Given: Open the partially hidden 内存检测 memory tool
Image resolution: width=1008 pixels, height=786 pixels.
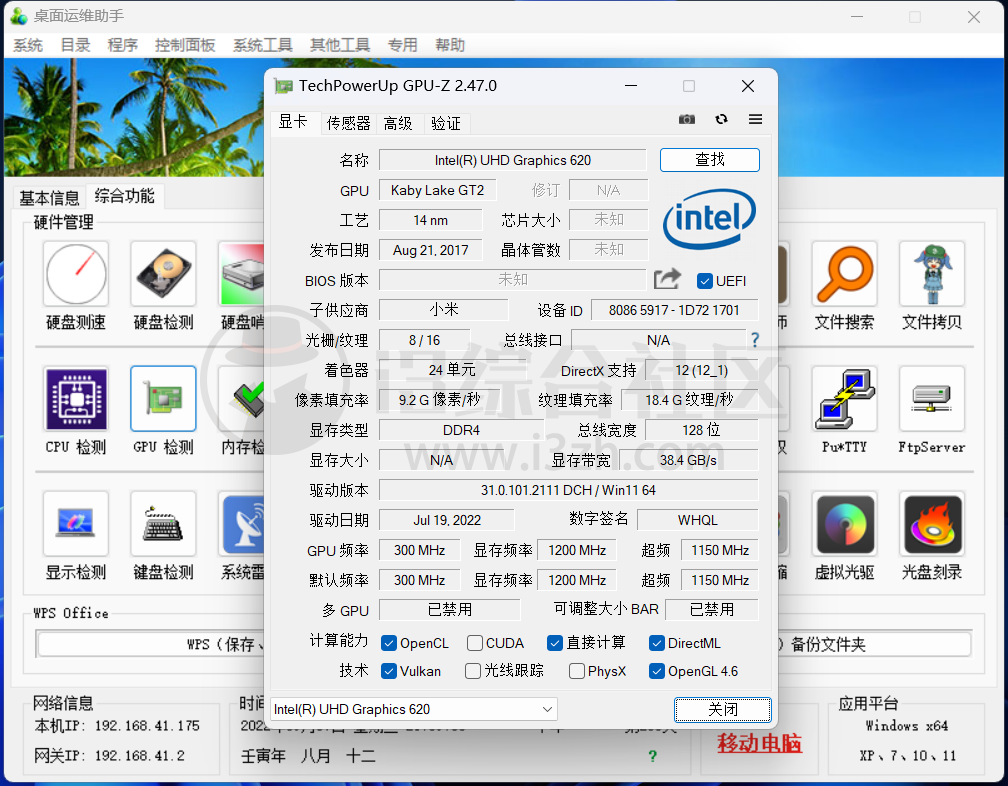Looking at the screenshot, I should click(x=242, y=399).
